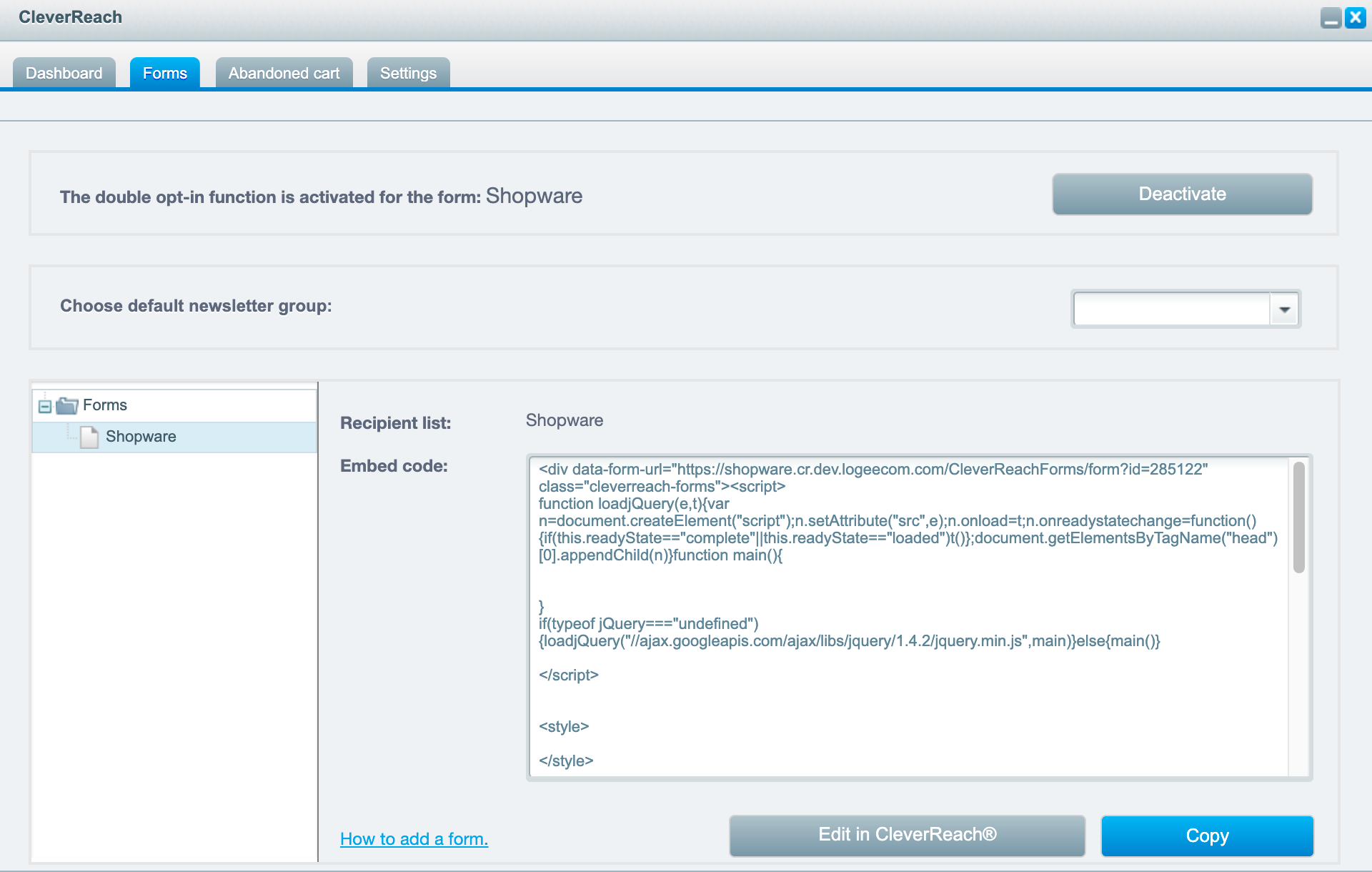The width and height of the screenshot is (1372, 872).
Task: Select the Forms root tree label
Action: click(105, 405)
